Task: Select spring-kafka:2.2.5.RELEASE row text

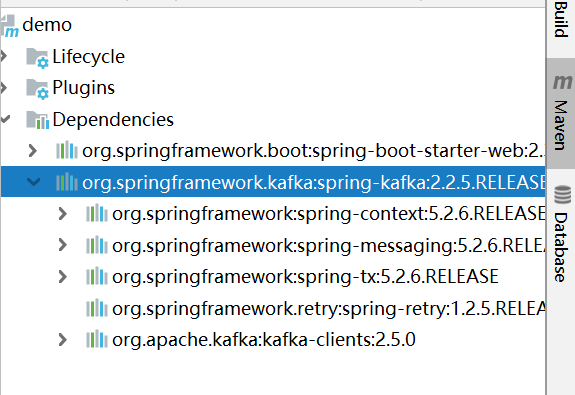Action: pos(314,183)
